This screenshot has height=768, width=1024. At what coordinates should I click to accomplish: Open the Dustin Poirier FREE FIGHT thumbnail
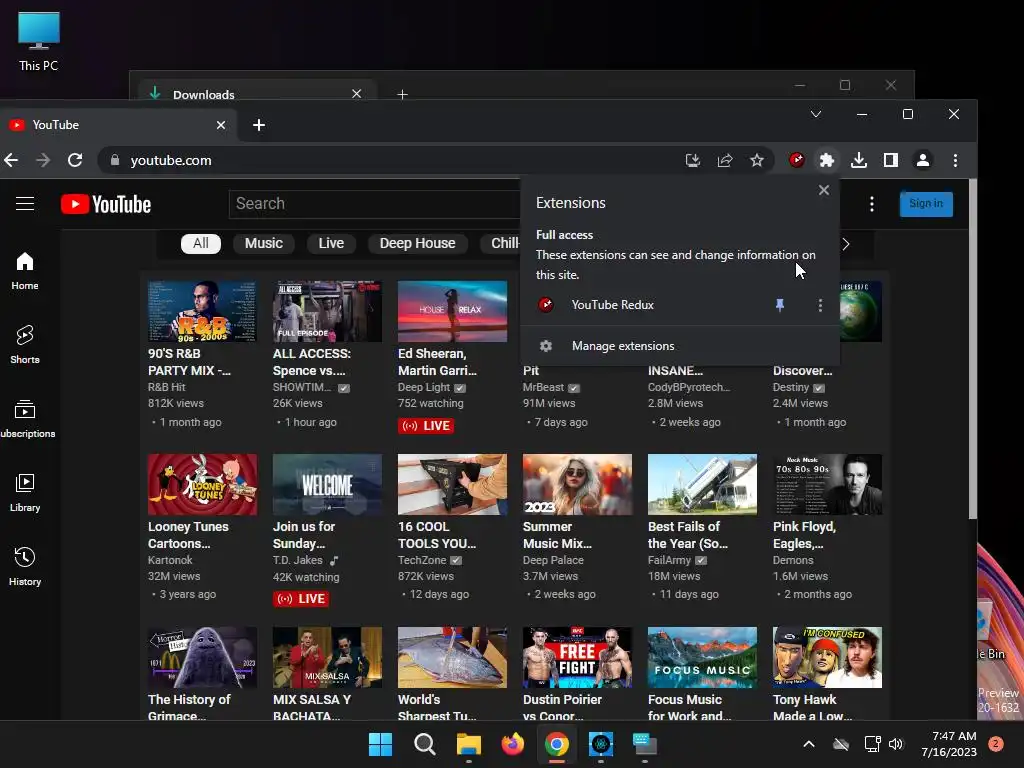(577, 658)
